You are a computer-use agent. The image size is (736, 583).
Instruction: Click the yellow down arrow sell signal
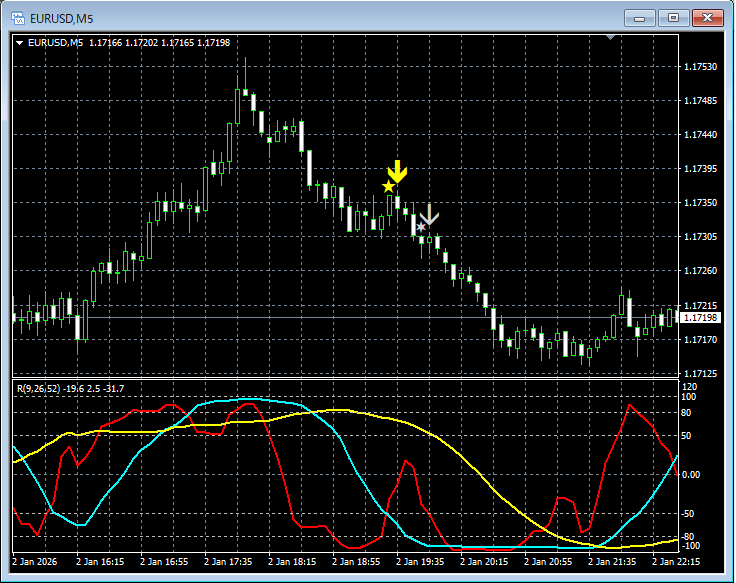(x=398, y=172)
